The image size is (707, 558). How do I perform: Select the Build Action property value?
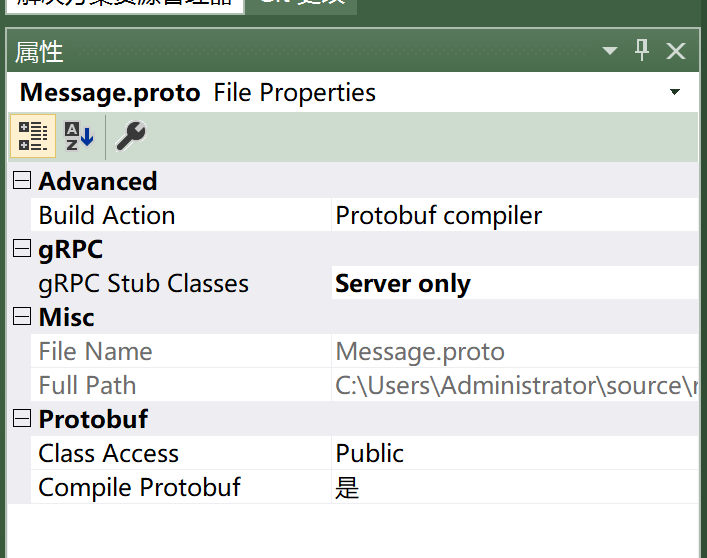pos(514,215)
